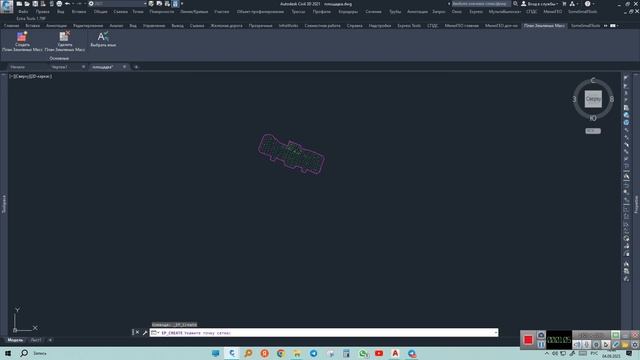The image size is (640, 360).
Task: Pause the screen recording
Action: tap(541, 345)
